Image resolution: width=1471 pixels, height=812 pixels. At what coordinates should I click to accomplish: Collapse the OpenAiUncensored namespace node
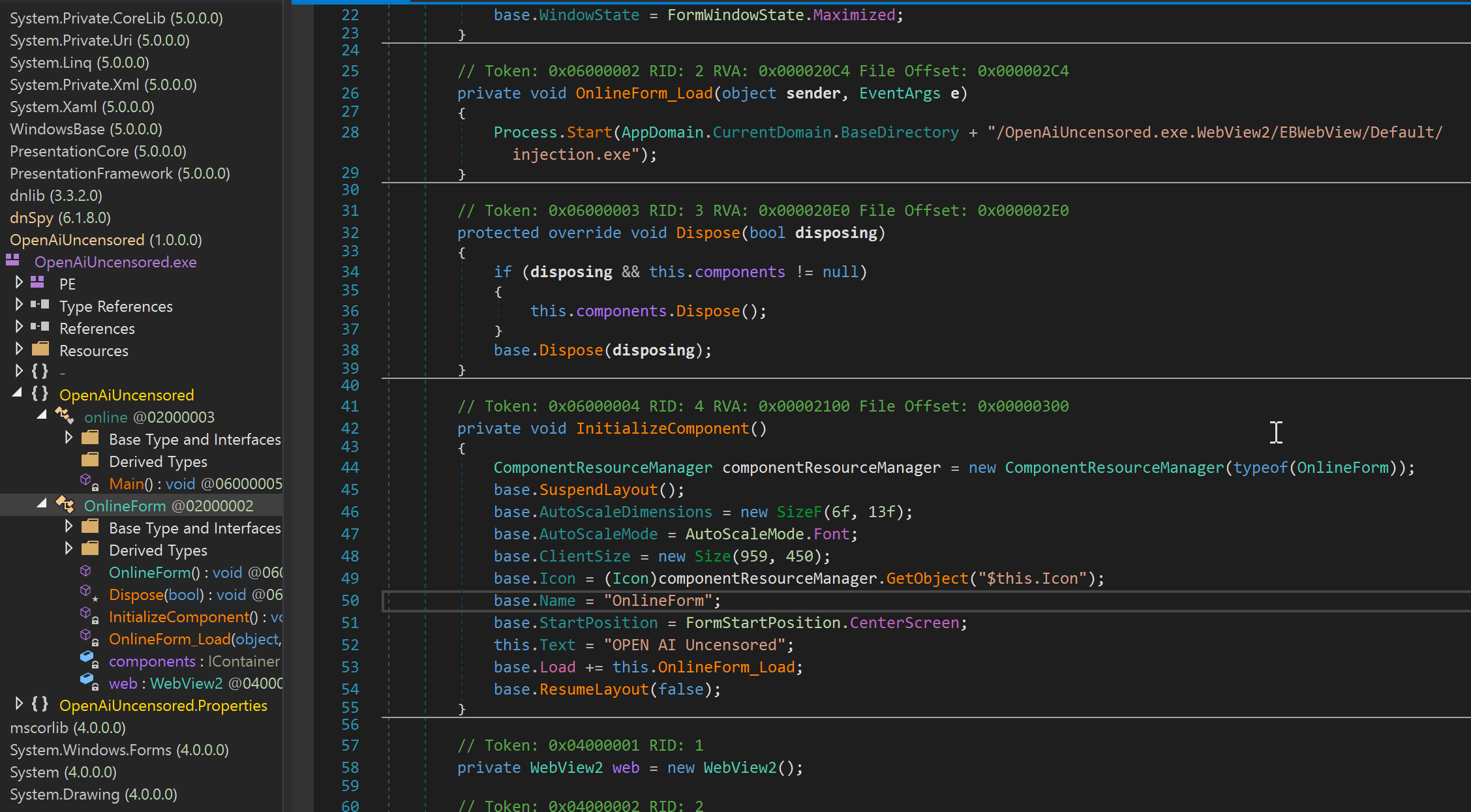point(18,393)
